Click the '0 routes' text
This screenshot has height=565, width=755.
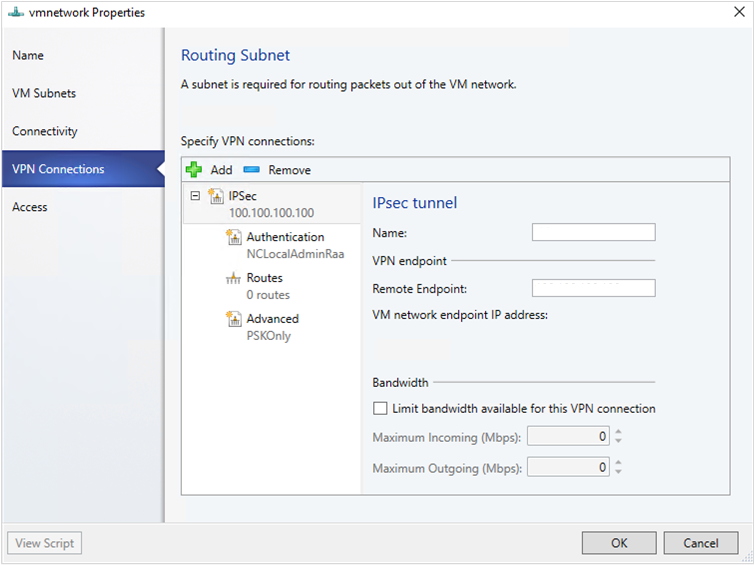click(x=268, y=295)
